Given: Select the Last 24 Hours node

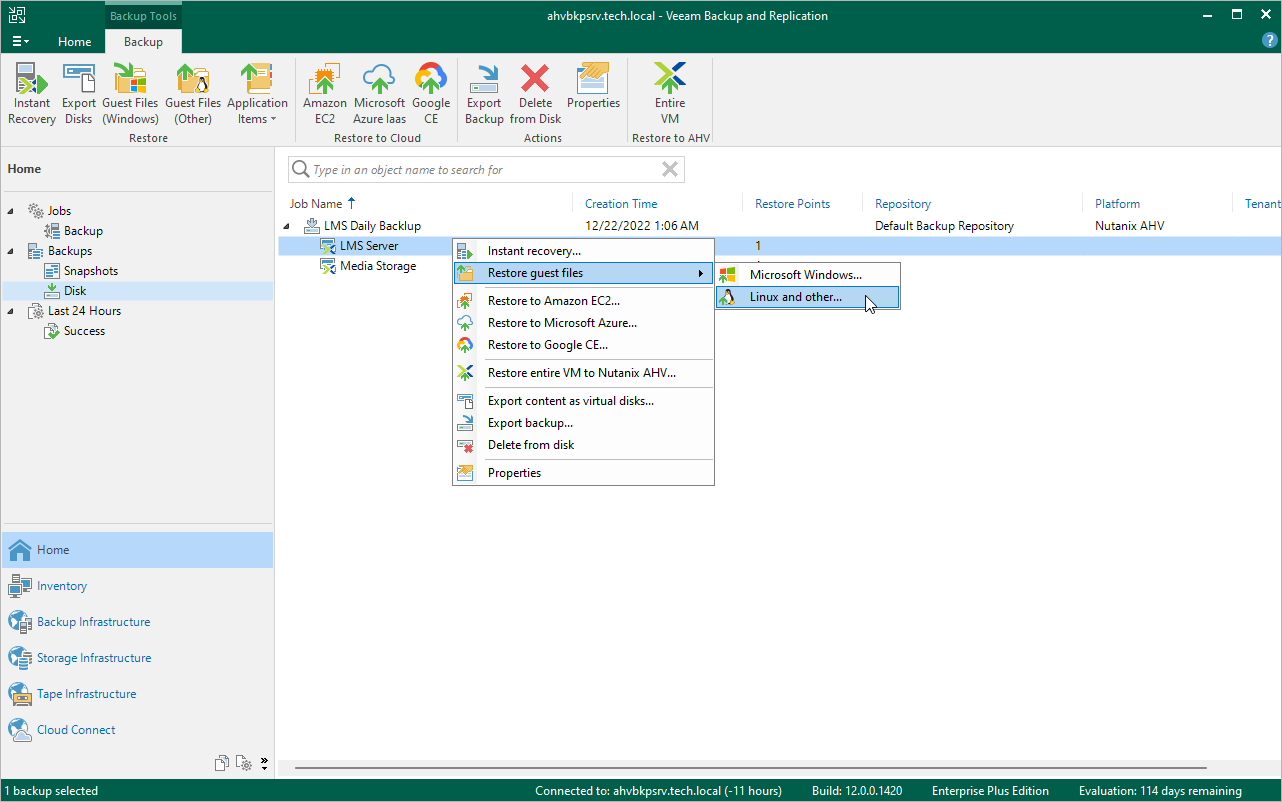Looking at the screenshot, I should [84, 311].
